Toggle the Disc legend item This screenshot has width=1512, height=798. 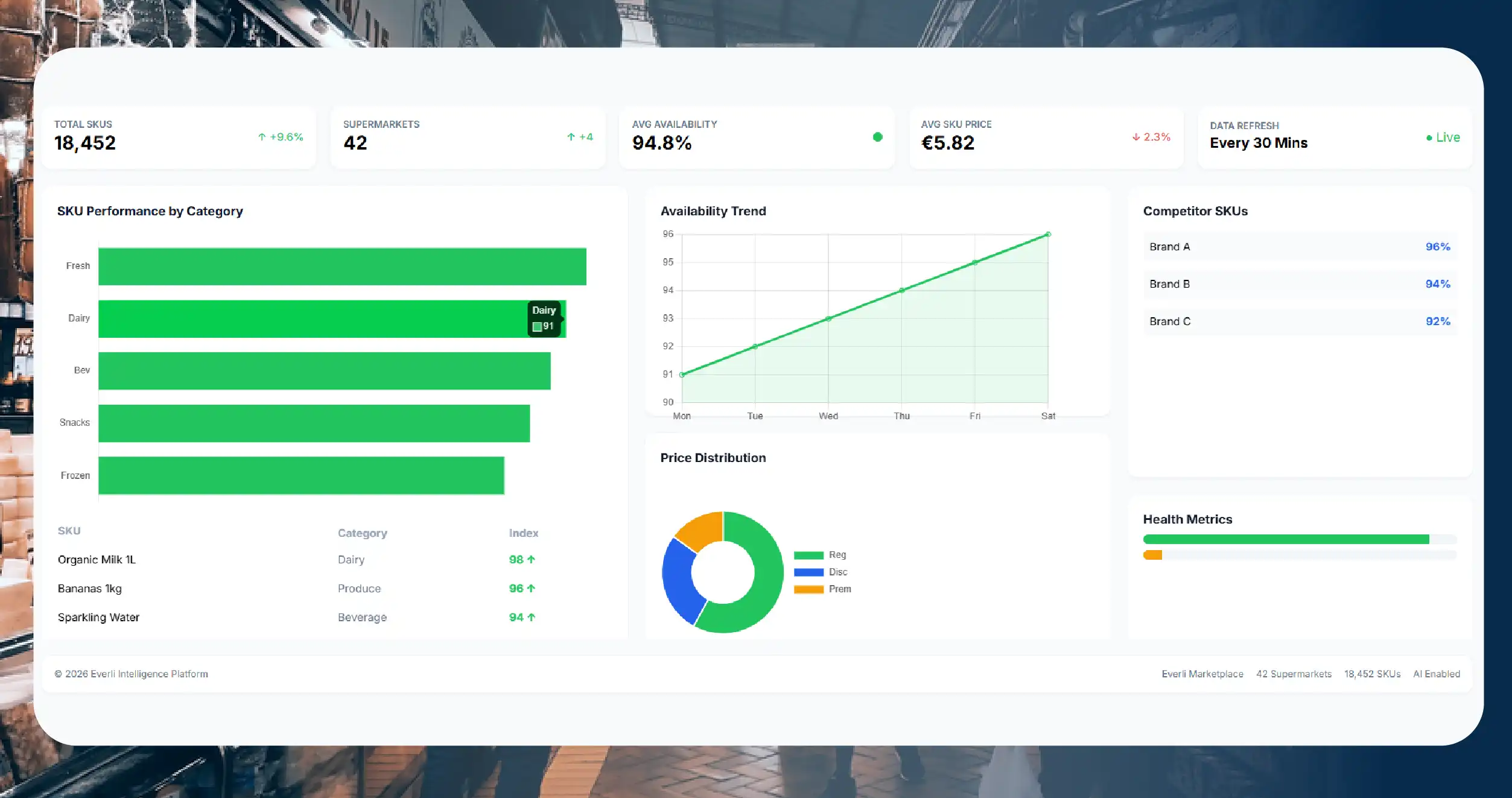[821, 572]
